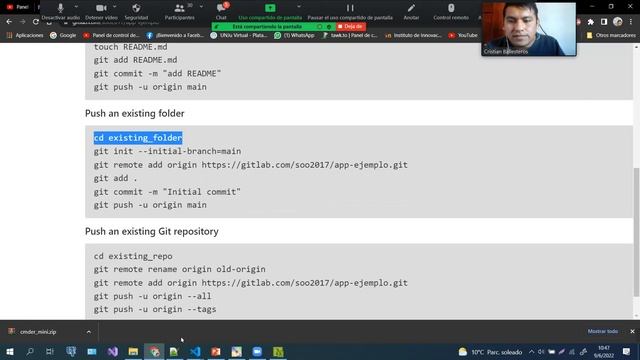
Task: Switch to the YouTube Panel browser tab
Action: (x=18, y=7)
